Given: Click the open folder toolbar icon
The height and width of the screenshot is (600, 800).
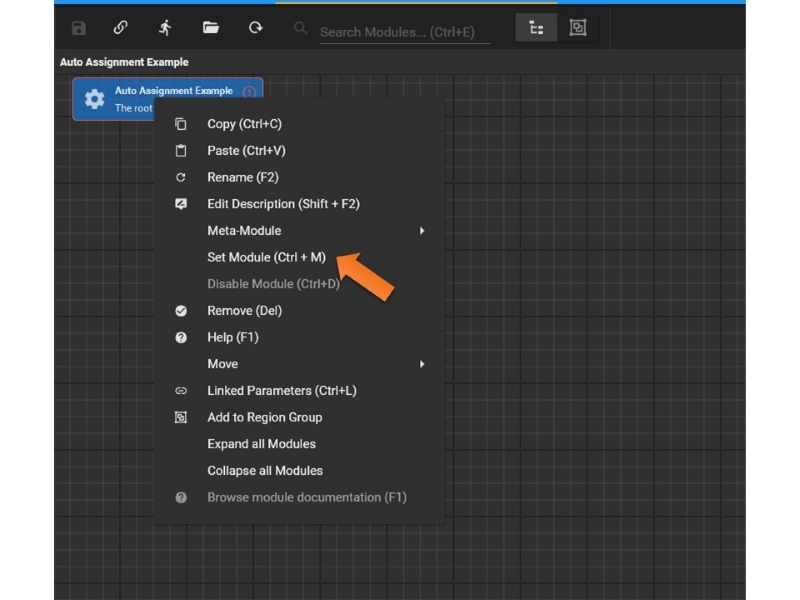Looking at the screenshot, I should tap(211, 28).
